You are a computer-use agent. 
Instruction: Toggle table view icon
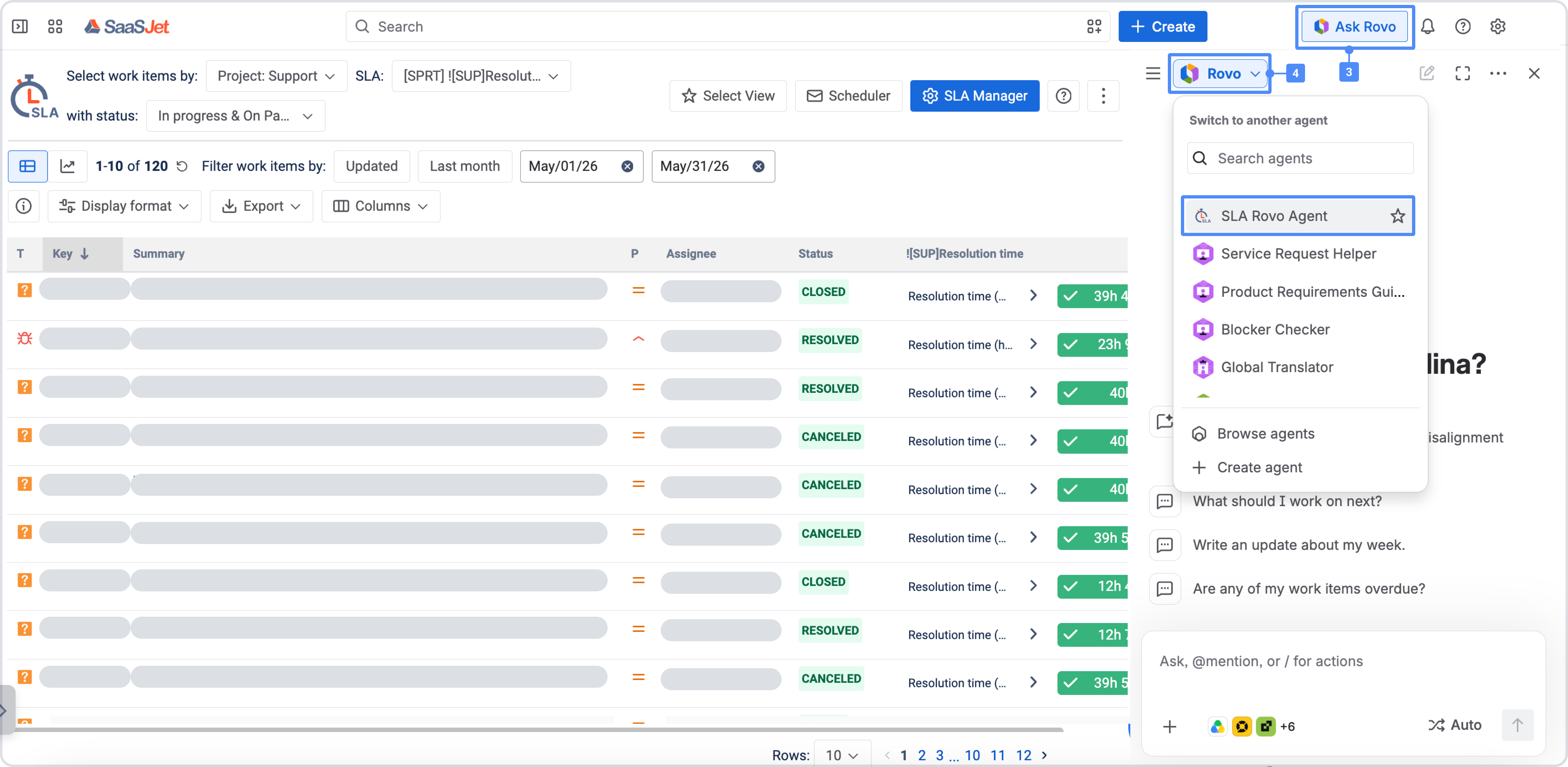27,166
